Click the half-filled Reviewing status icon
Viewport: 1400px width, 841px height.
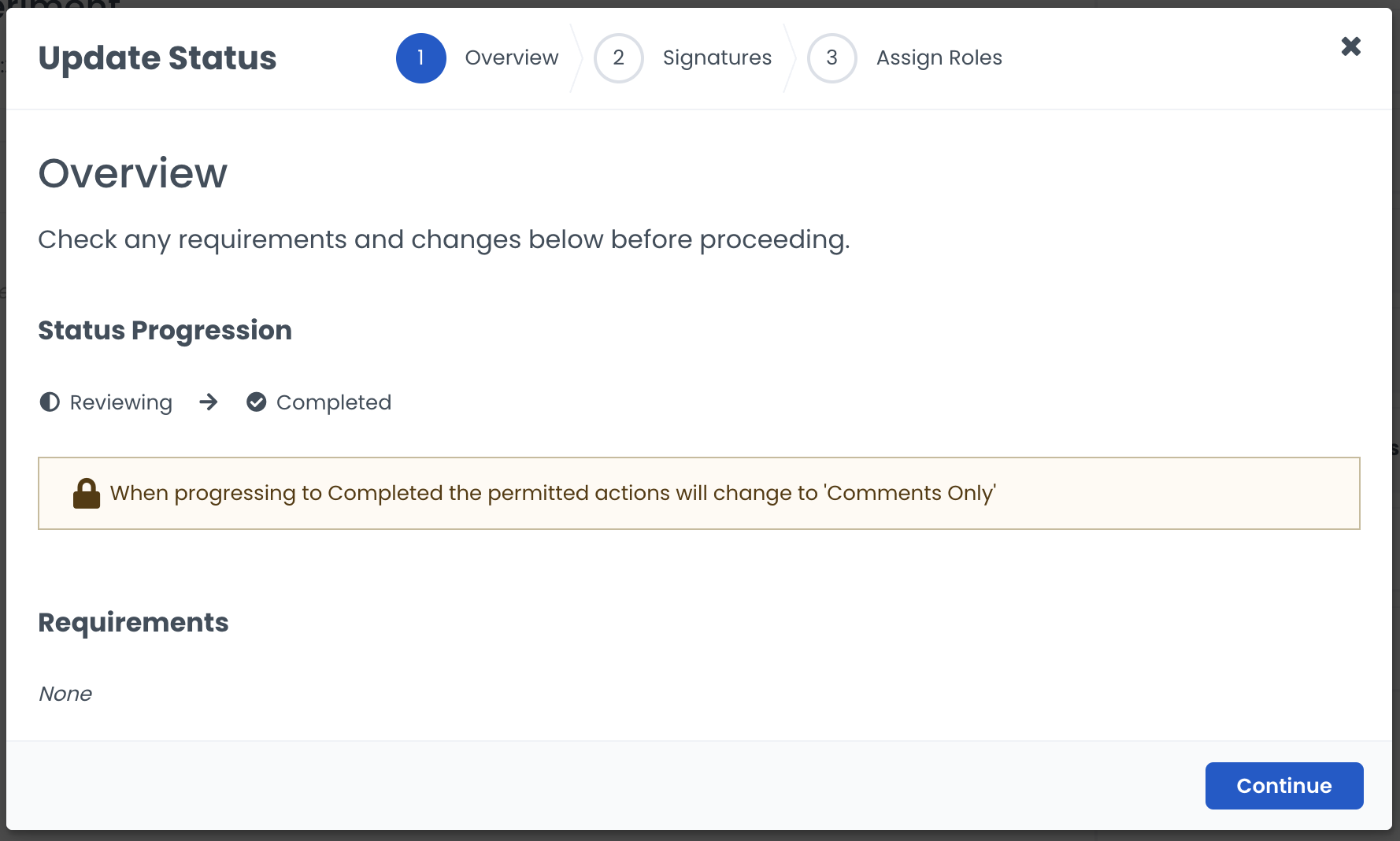pyautogui.click(x=50, y=402)
